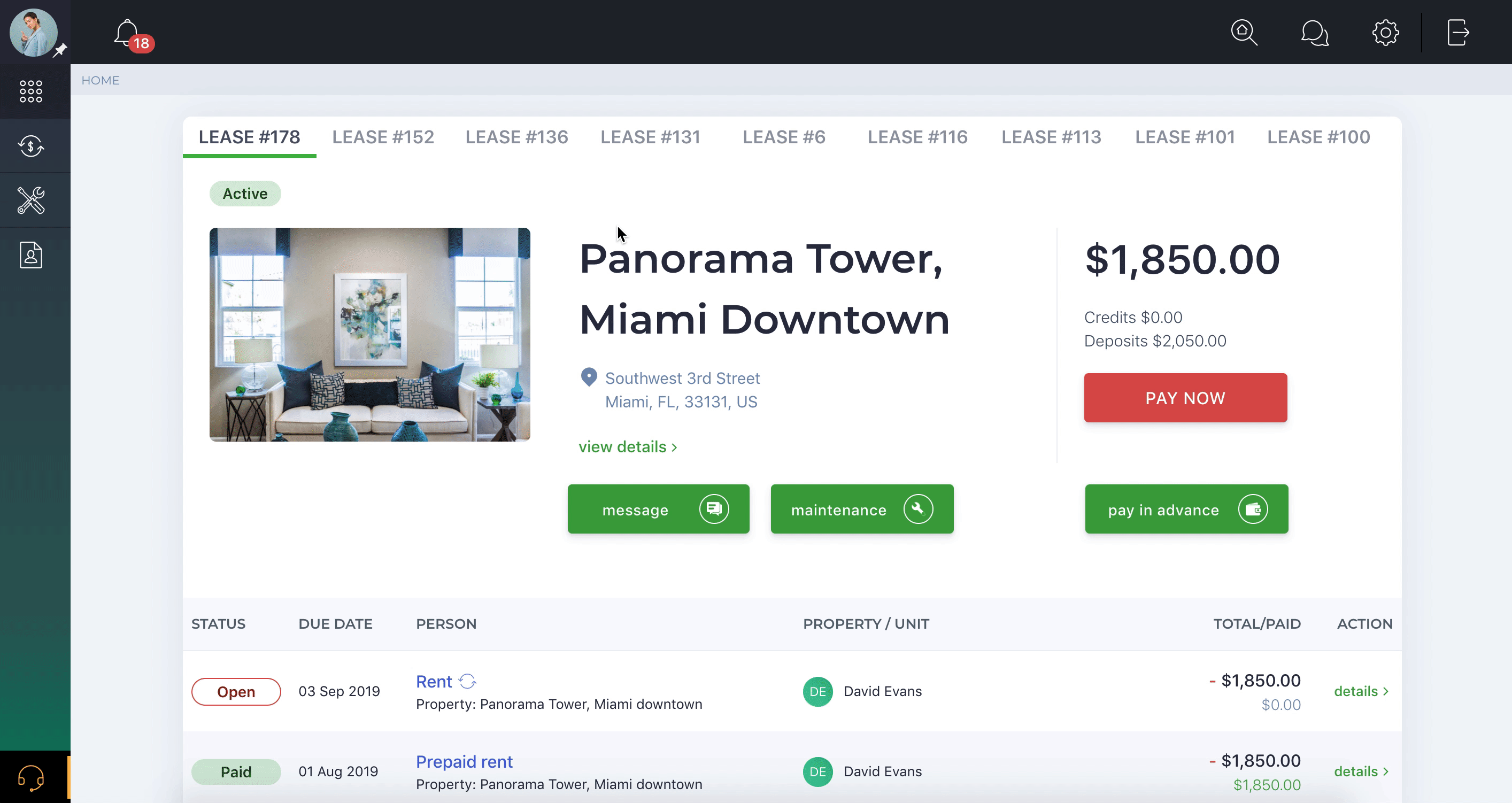Click the Active status badge toggle
Viewport: 1512px width, 803px height.
click(x=244, y=193)
